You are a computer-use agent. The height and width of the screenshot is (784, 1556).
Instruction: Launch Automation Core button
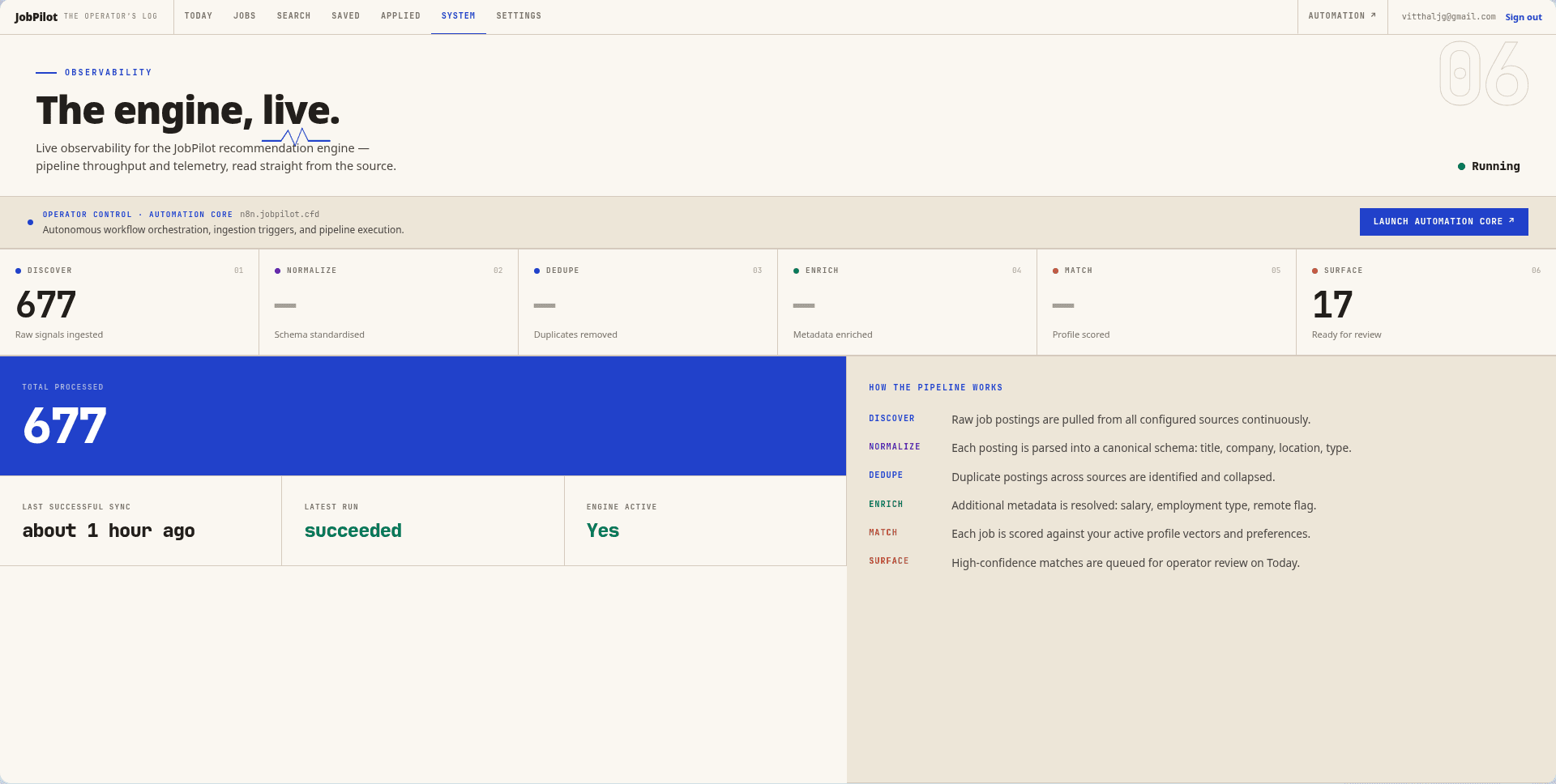point(1444,222)
